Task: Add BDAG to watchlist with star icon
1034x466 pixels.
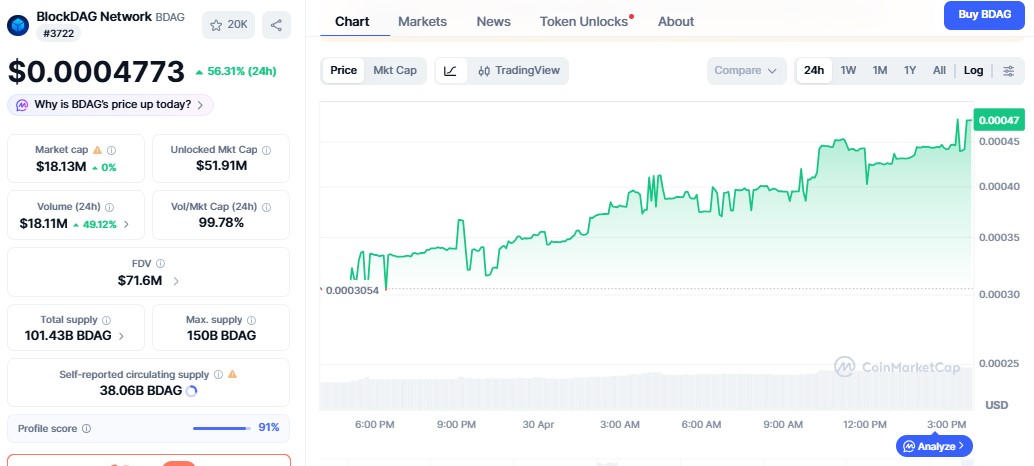Action: click(x=228, y=25)
